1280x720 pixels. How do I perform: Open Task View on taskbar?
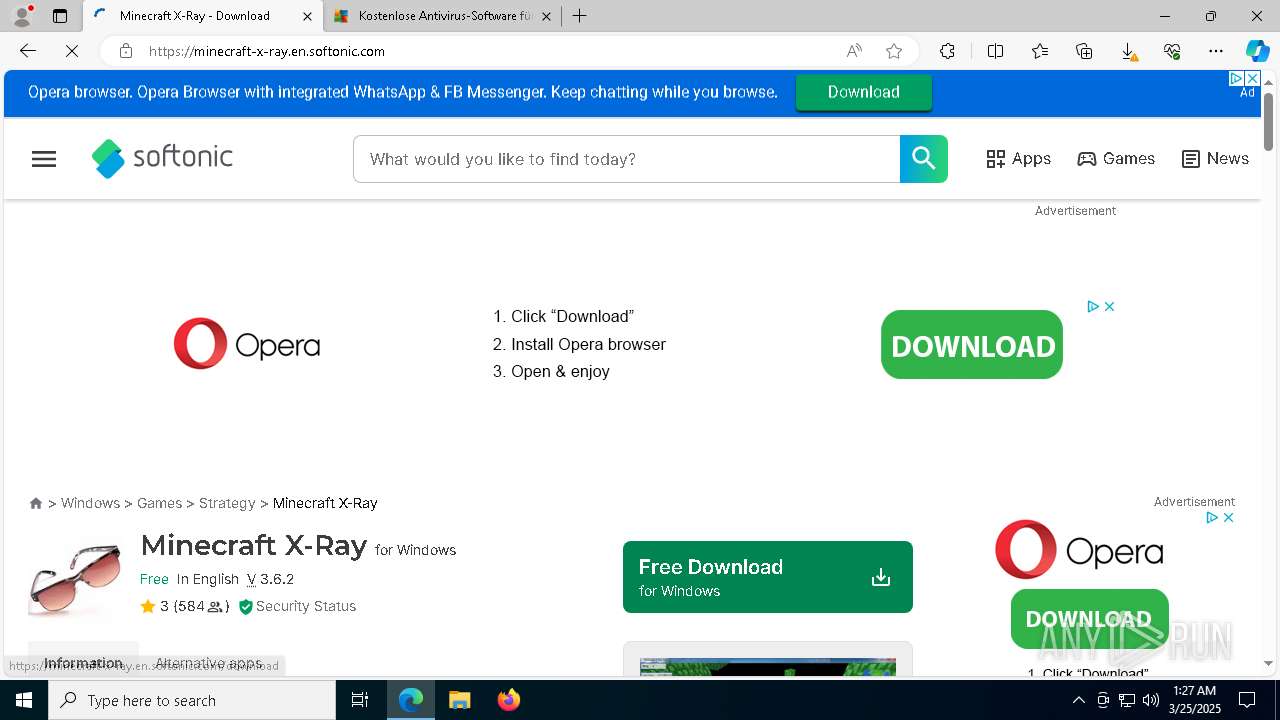[360, 700]
